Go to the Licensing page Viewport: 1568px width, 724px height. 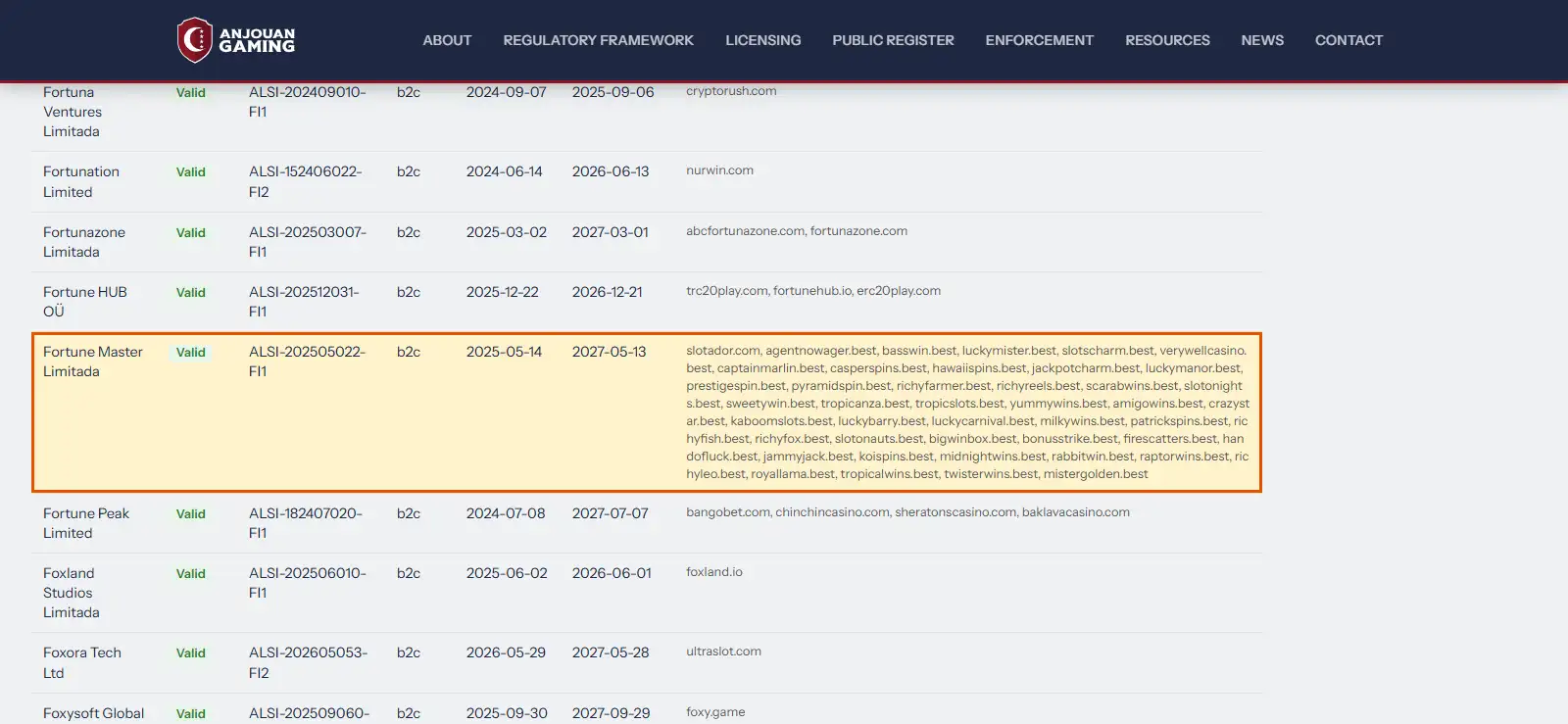(762, 40)
